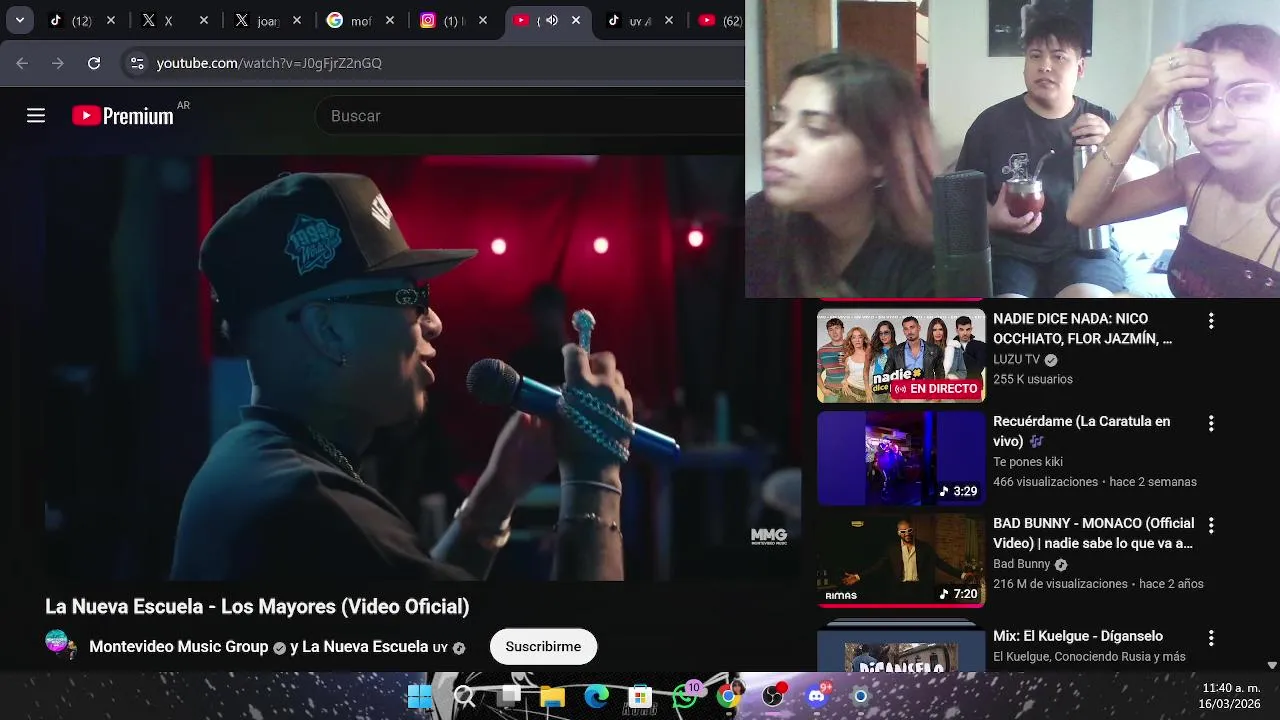Screen dimensions: 1280x720
Task: Close the Google mof tab
Action: click(390, 20)
